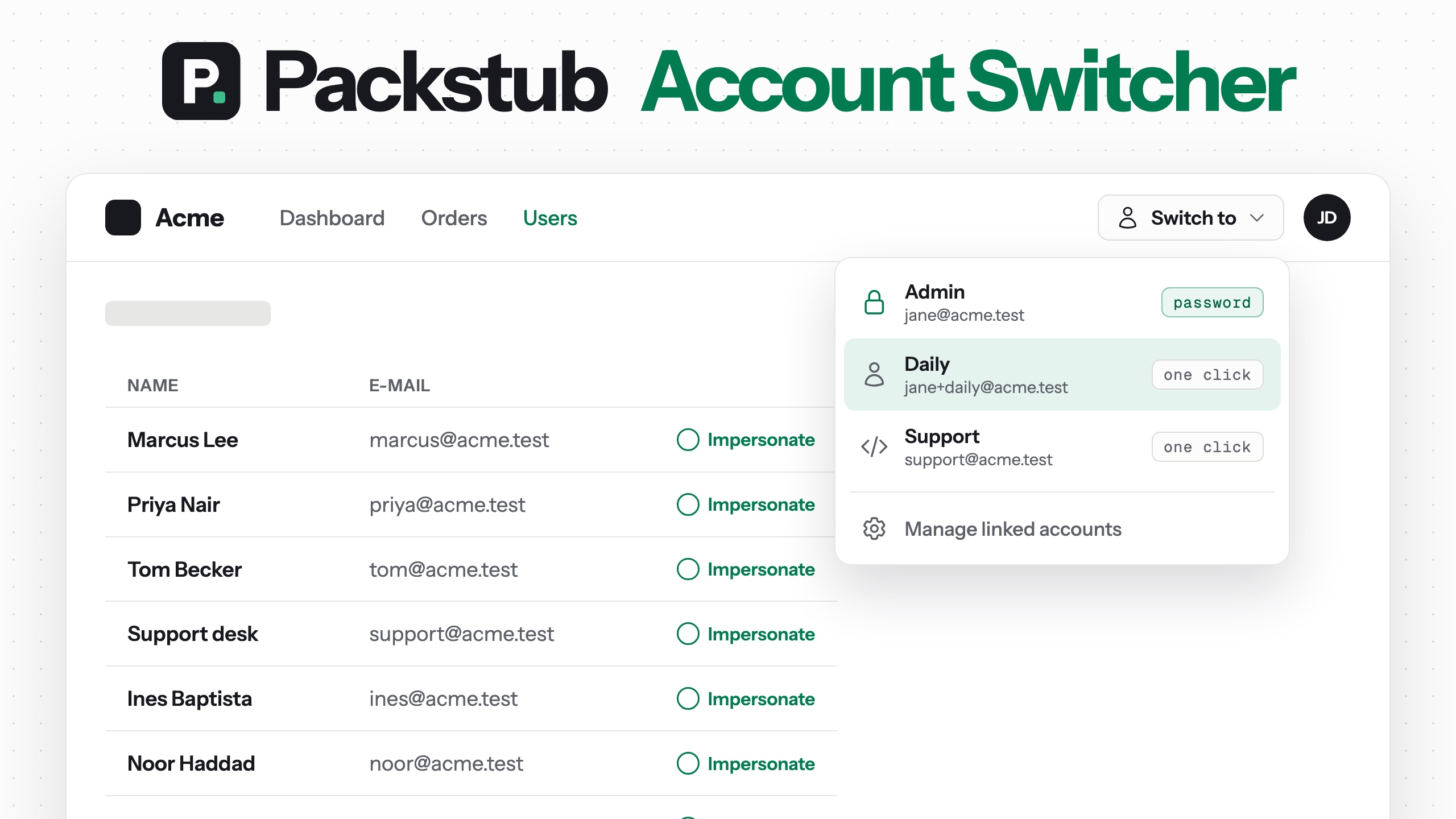Select the circle in Ines Baptista's row
The height and width of the screenshot is (819, 1456).
pos(688,698)
